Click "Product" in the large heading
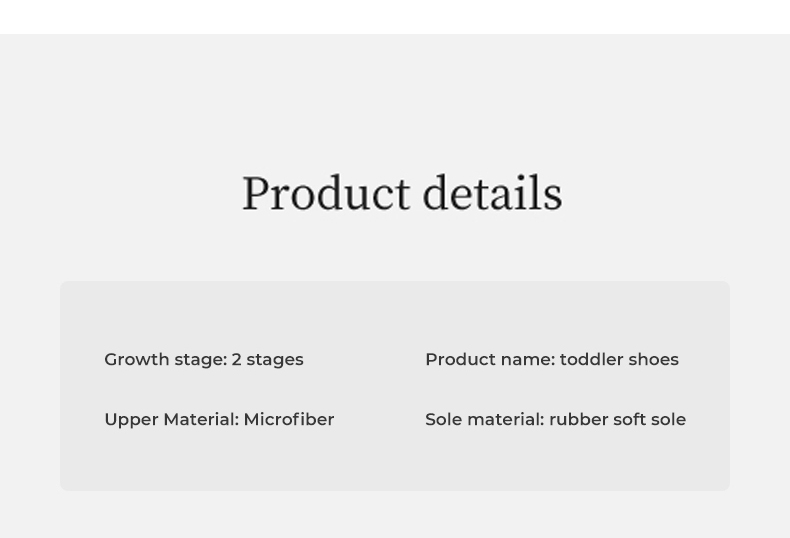Viewport: 790px width, 538px height. [326, 194]
